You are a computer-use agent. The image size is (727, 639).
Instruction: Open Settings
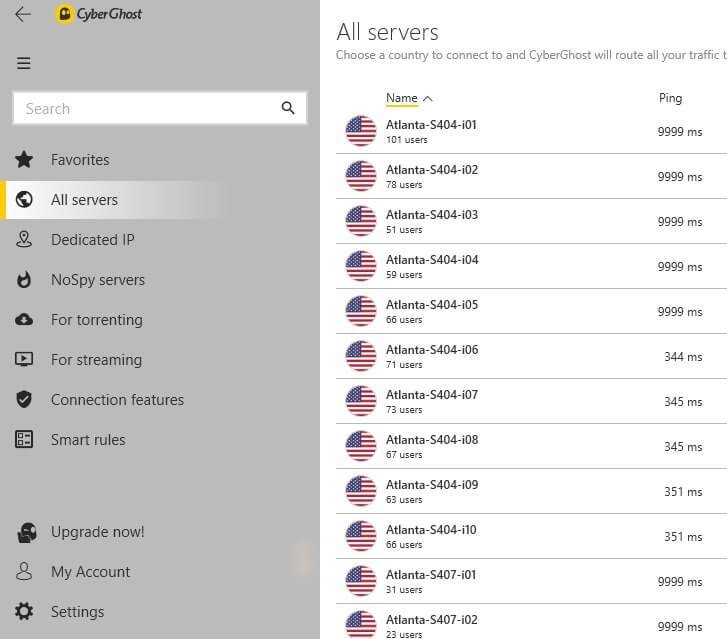(x=77, y=611)
